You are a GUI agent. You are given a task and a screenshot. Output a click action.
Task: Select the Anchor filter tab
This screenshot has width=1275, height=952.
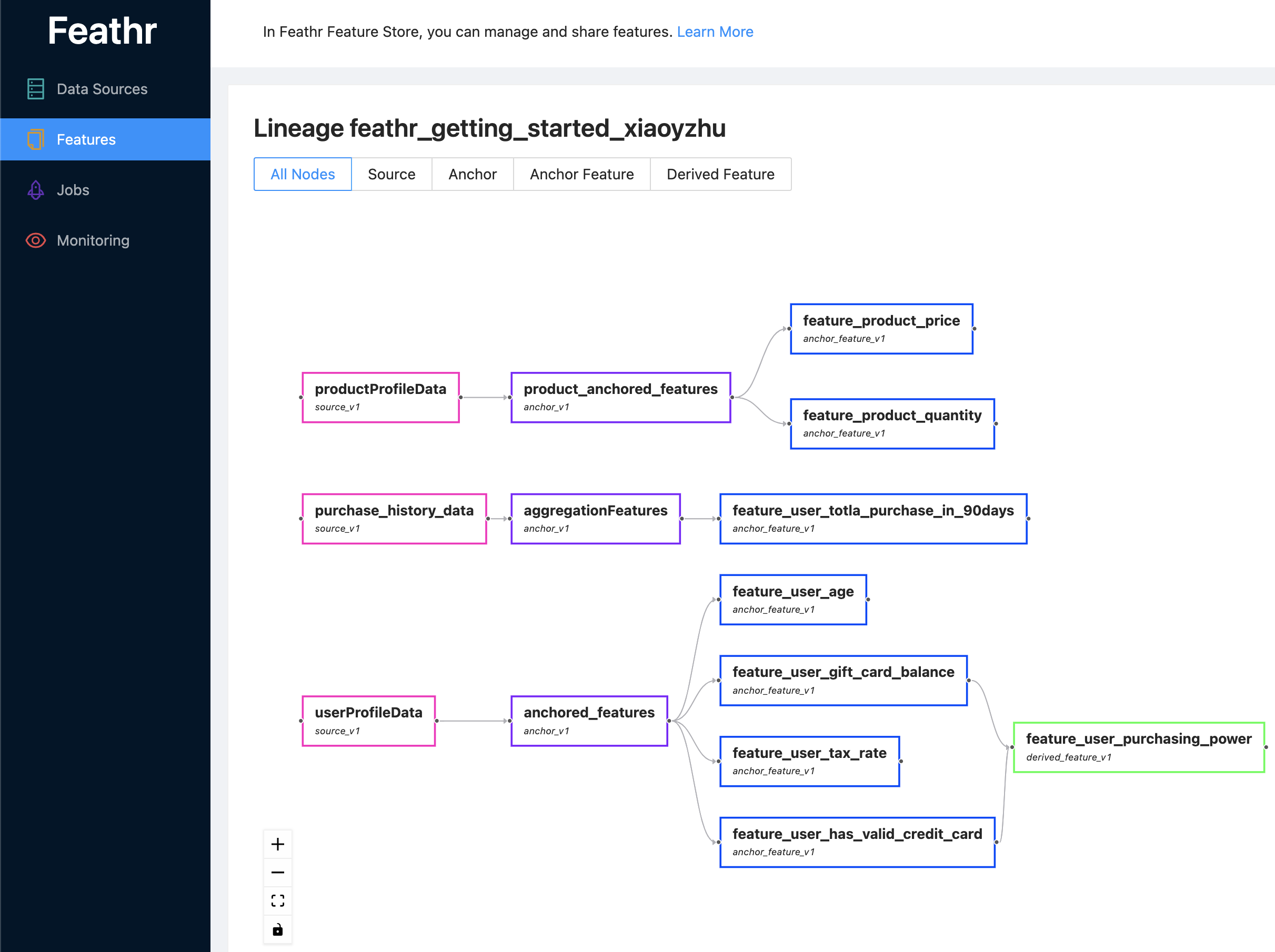[x=472, y=175]
